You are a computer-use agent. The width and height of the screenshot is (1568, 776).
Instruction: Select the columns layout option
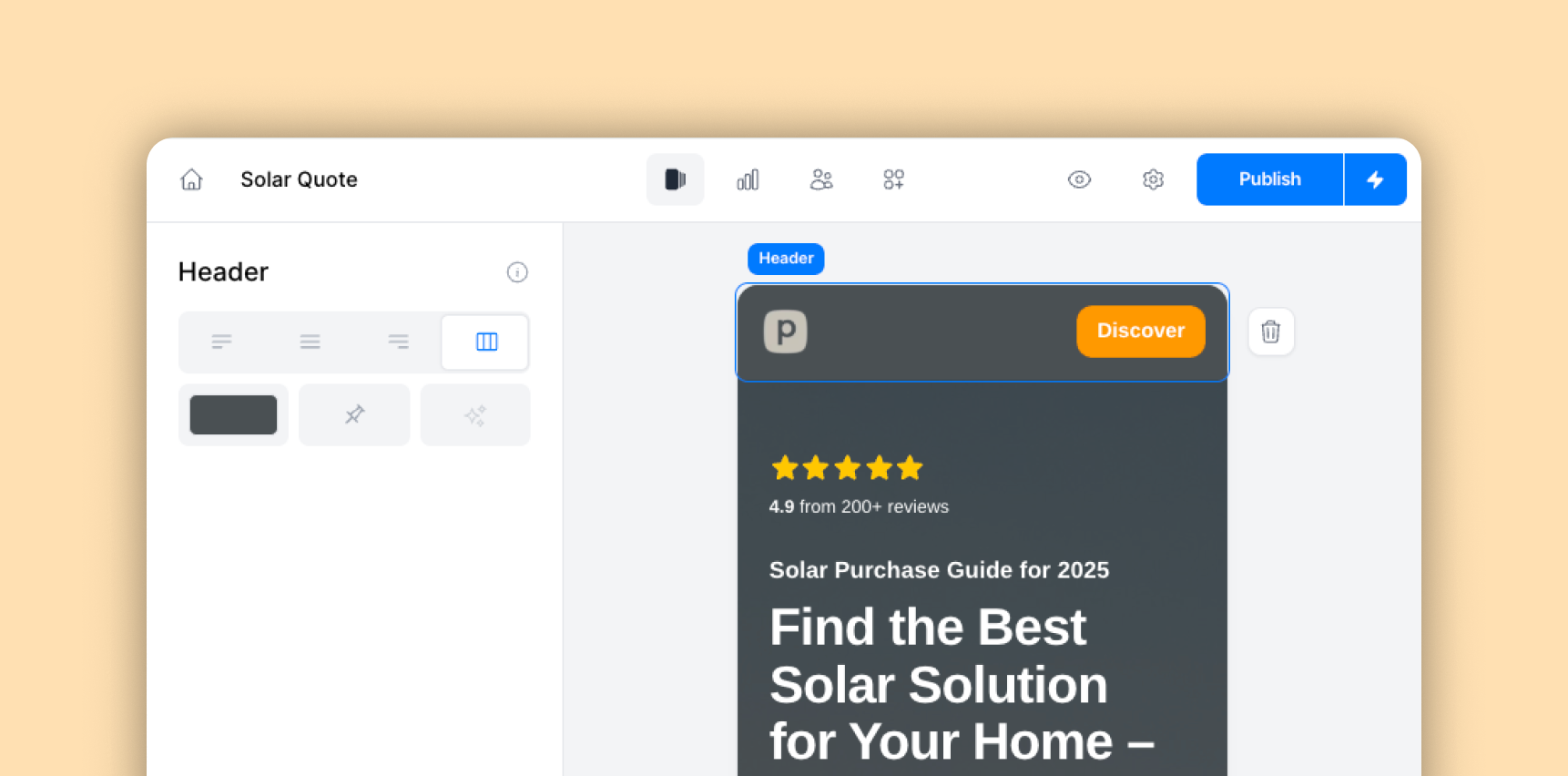(486, 342)
